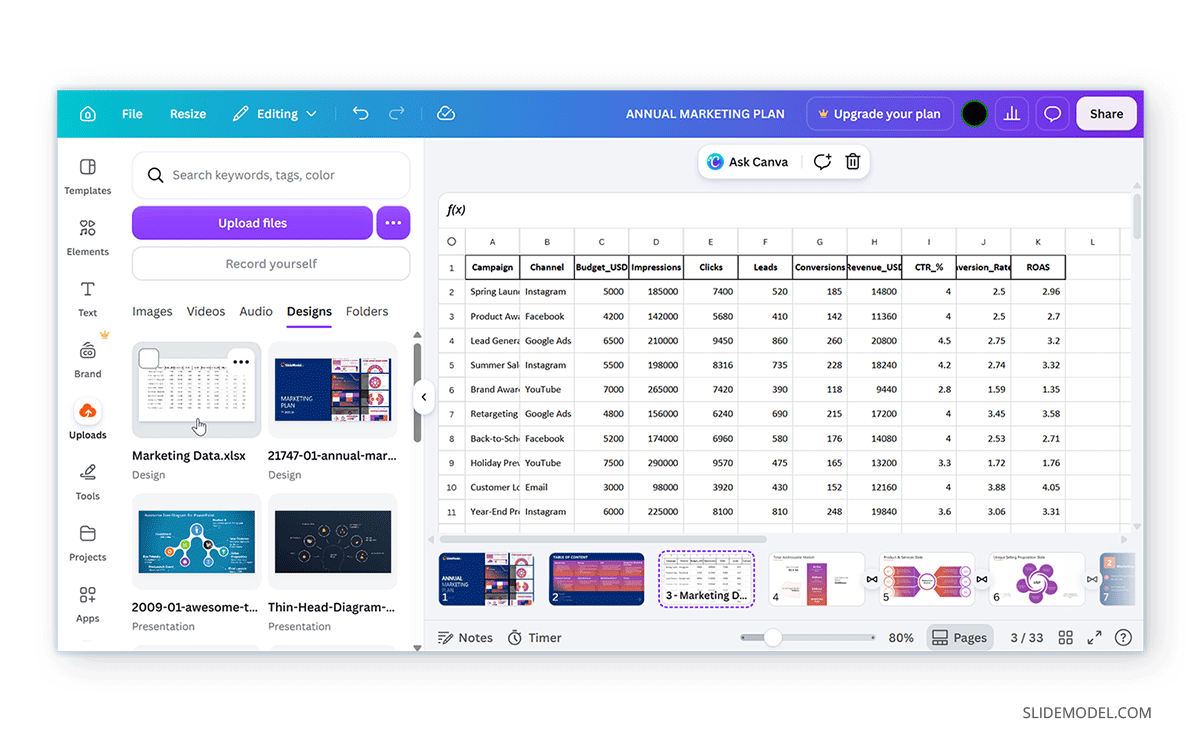
Task: Undo the last action
Action: [x=361, y=114]
